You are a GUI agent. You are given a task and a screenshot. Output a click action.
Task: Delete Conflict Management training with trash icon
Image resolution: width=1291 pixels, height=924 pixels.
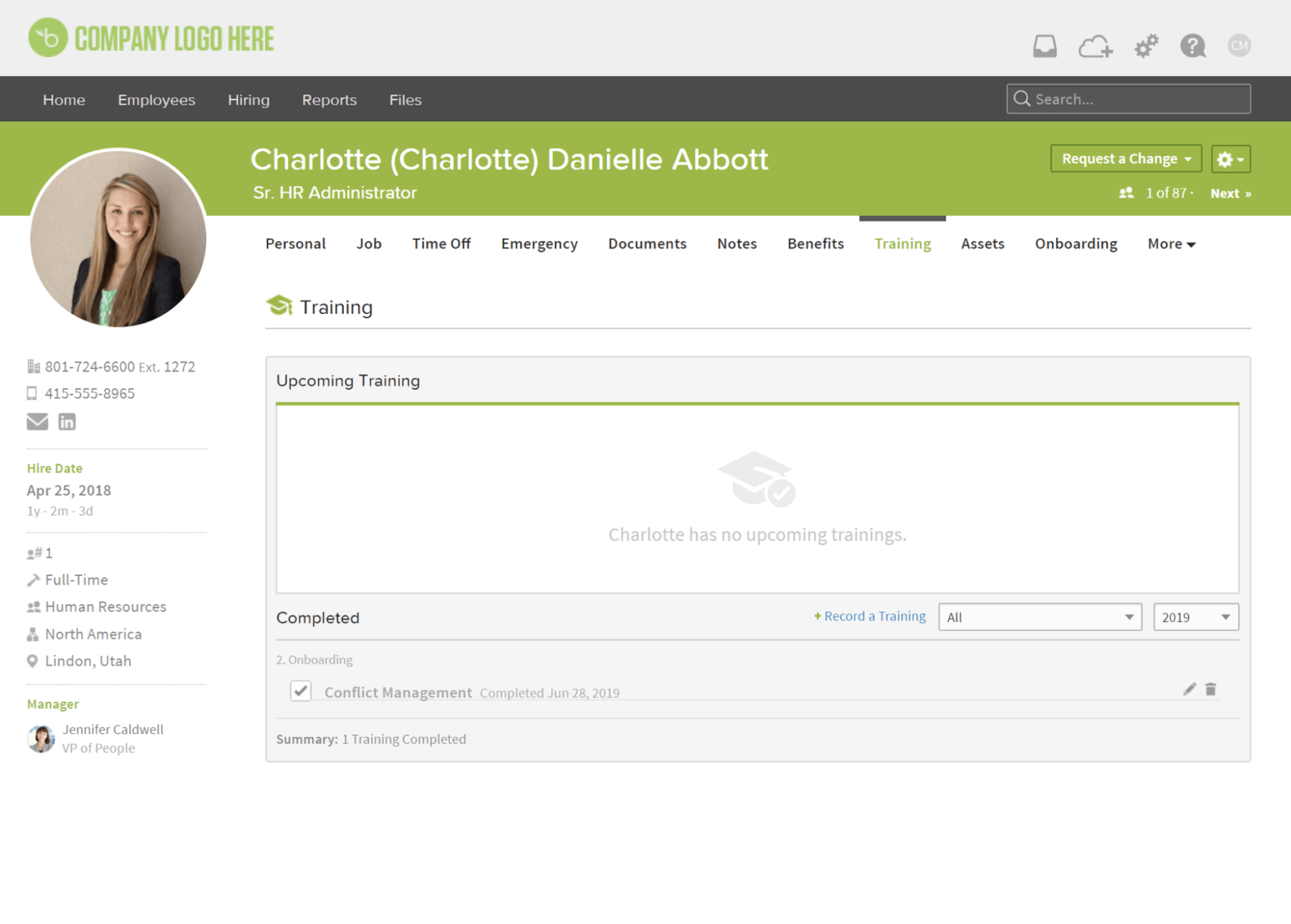tap(1211, 690)
